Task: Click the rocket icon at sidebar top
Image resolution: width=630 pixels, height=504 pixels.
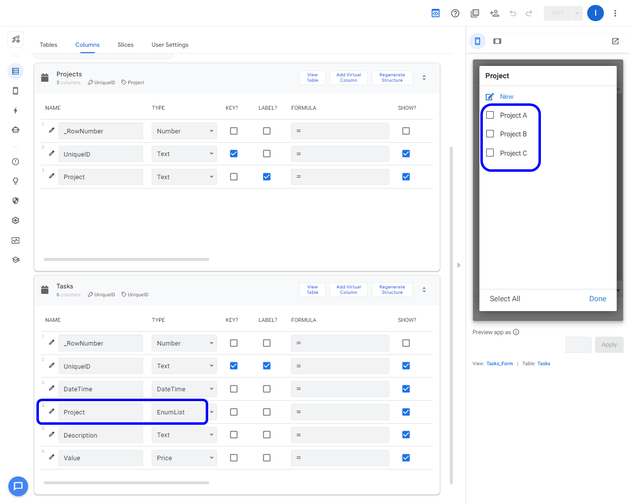Action: 16,39
